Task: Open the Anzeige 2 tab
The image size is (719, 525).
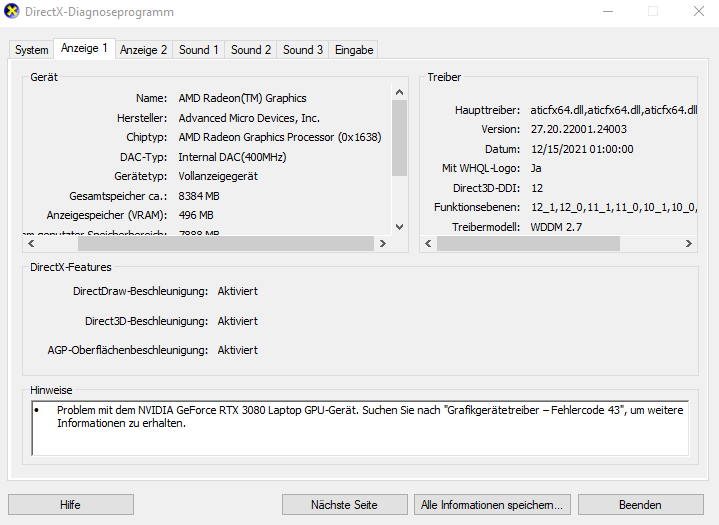Action: pyautogui.click(x=144, y=50)
